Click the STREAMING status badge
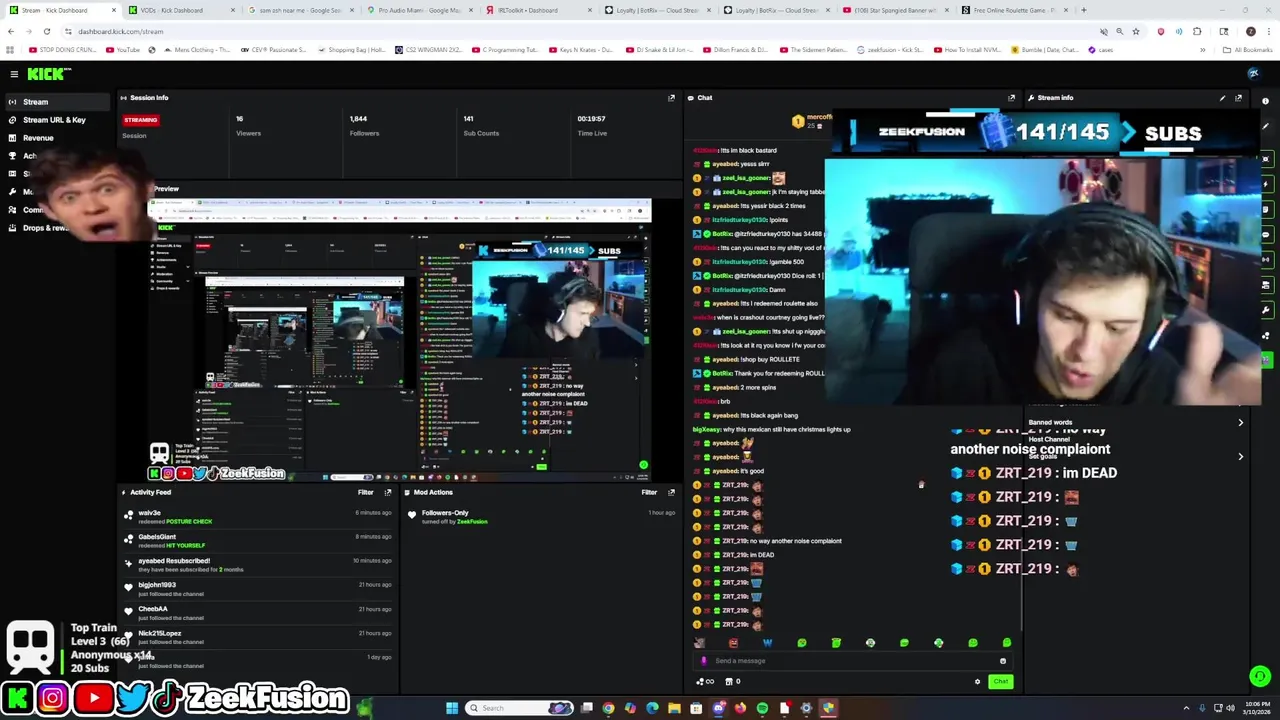1280x720 pixels. coord(141,120)
